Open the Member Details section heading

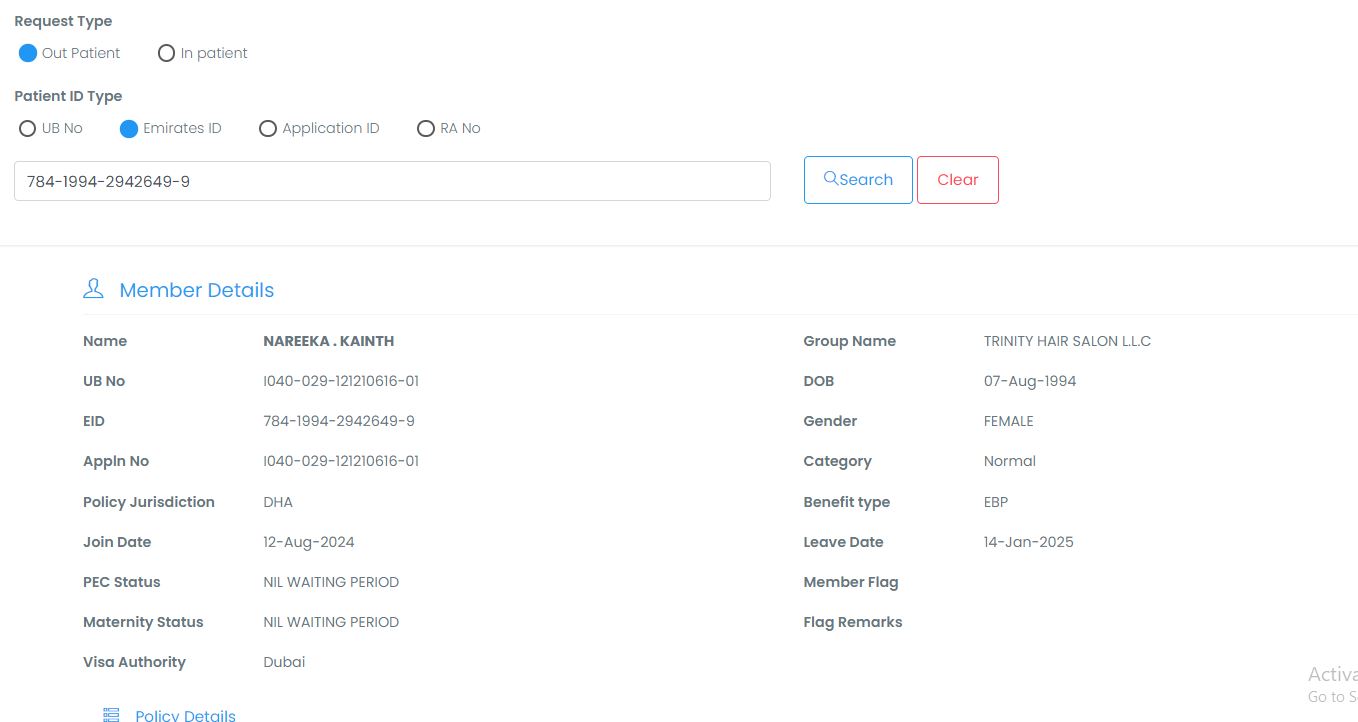tap(196, 290)
